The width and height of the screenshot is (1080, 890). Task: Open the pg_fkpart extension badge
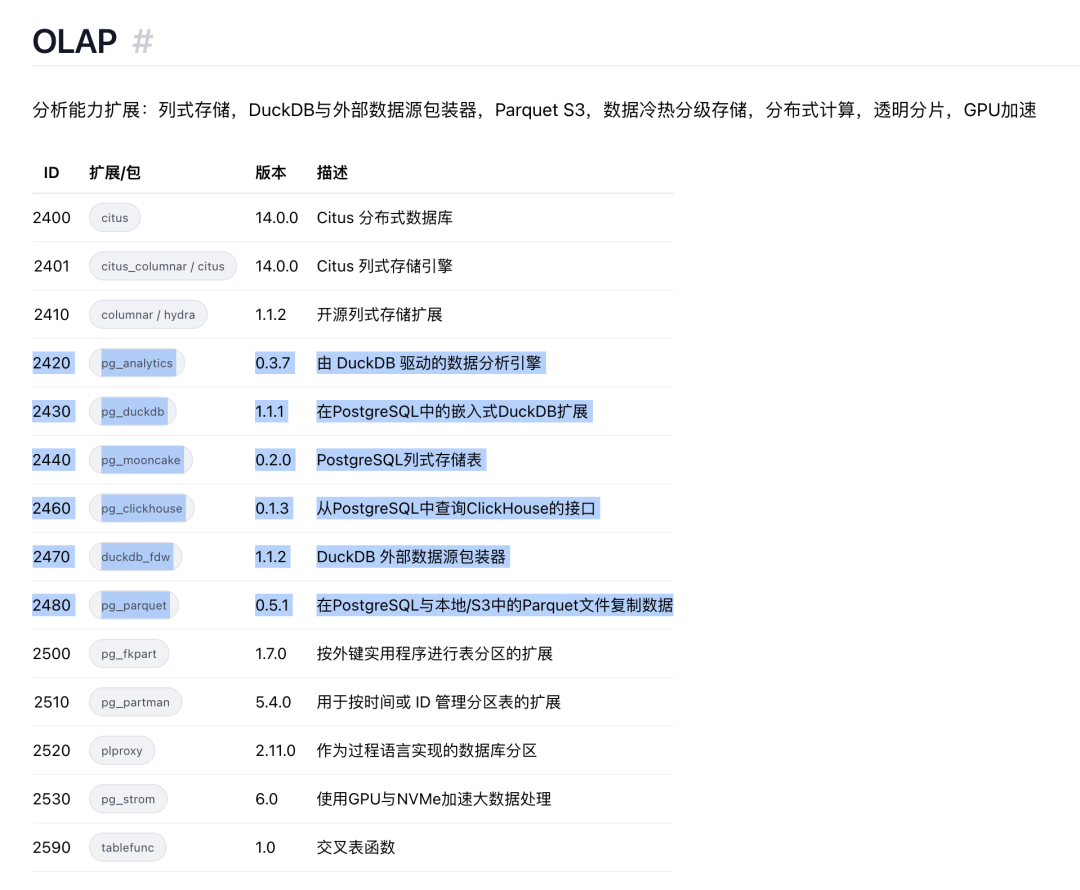(x=129, y=654)
